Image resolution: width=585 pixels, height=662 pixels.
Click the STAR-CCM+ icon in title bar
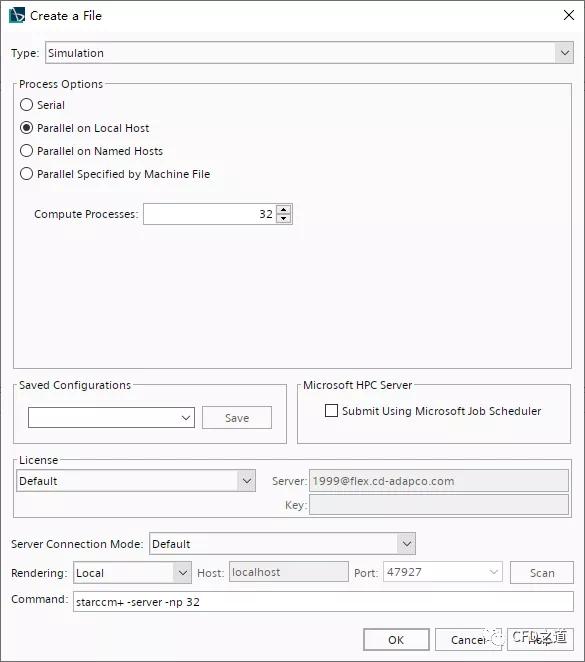17,16
